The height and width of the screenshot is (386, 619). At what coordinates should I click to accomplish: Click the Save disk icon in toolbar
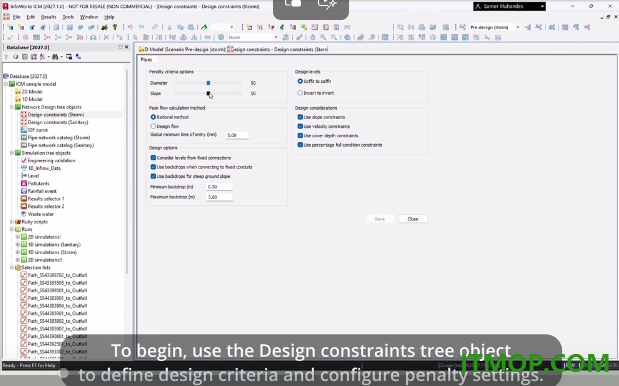click(69, 27)
